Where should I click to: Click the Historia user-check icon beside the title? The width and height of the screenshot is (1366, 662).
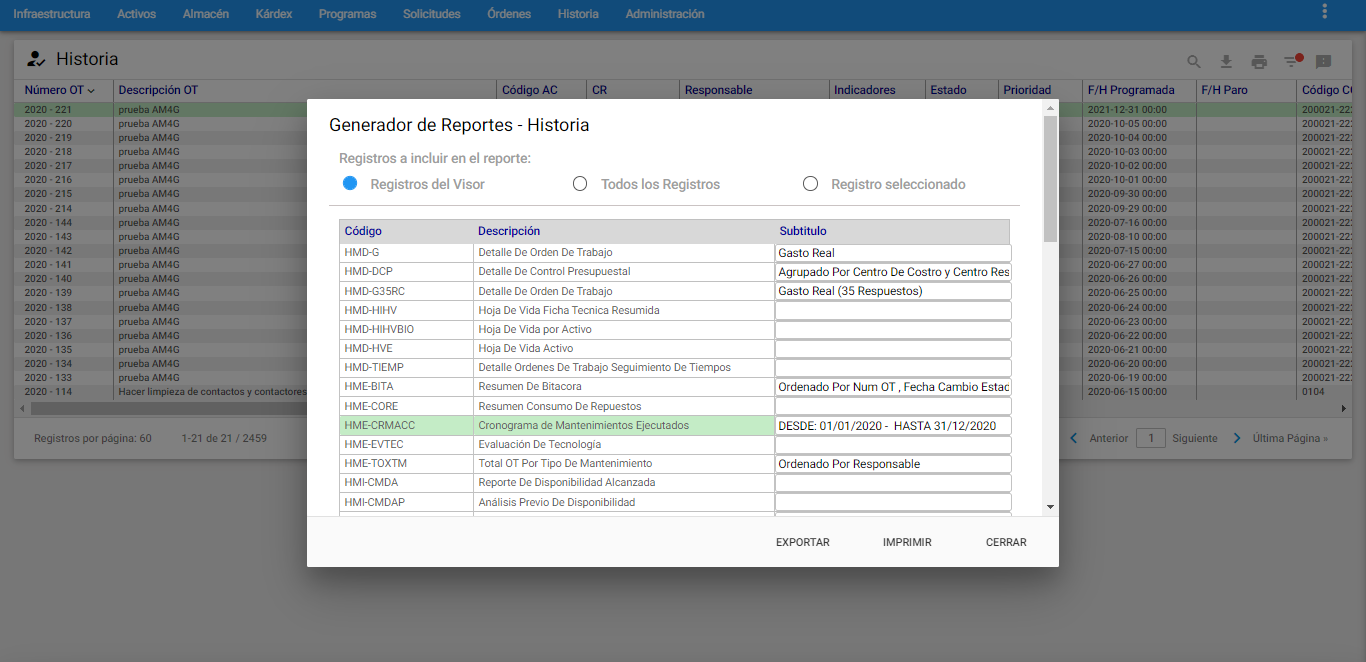36,59
